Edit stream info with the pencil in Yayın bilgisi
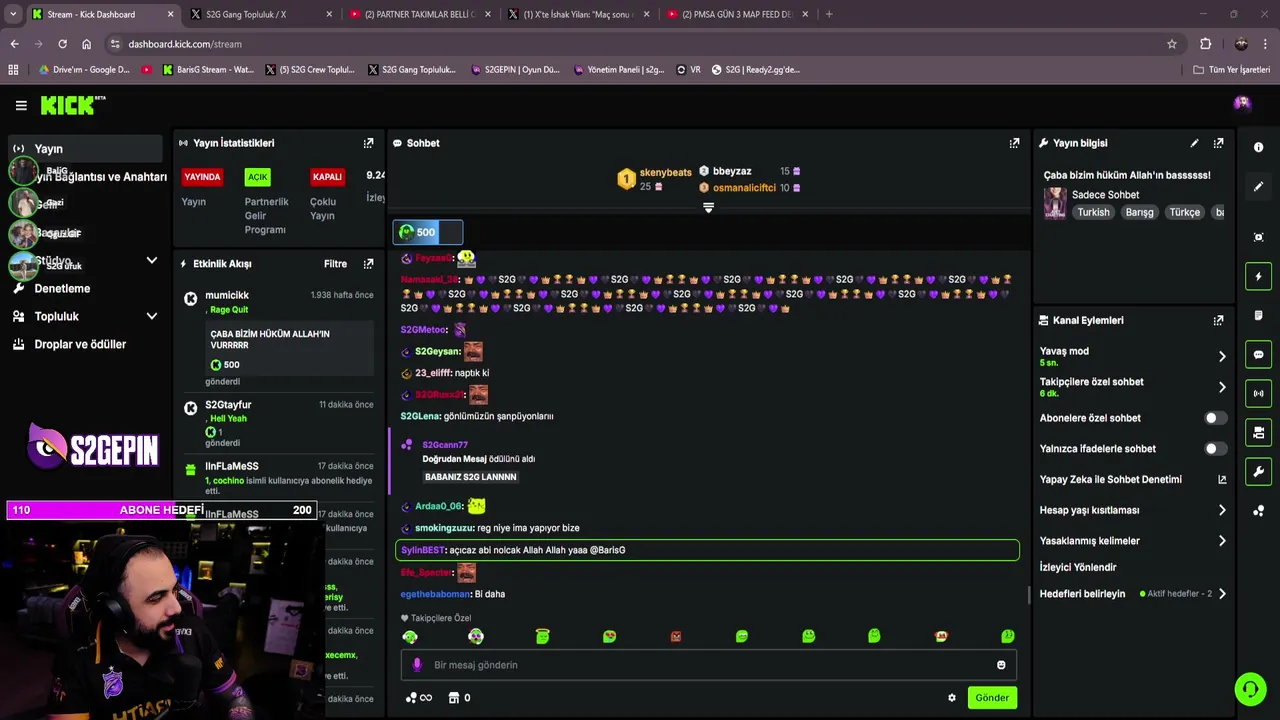 [x=1194, y=143]
